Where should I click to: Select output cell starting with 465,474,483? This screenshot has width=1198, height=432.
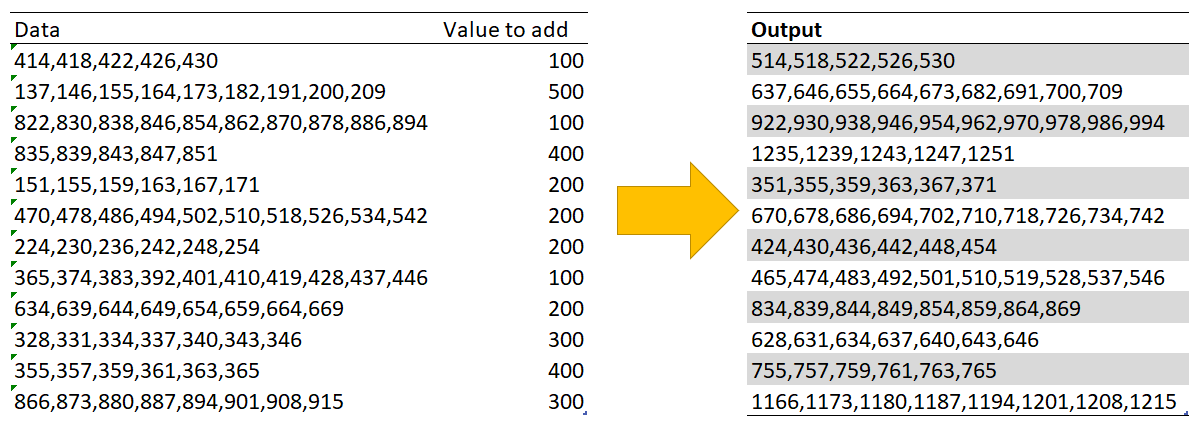tap(957, 278)
